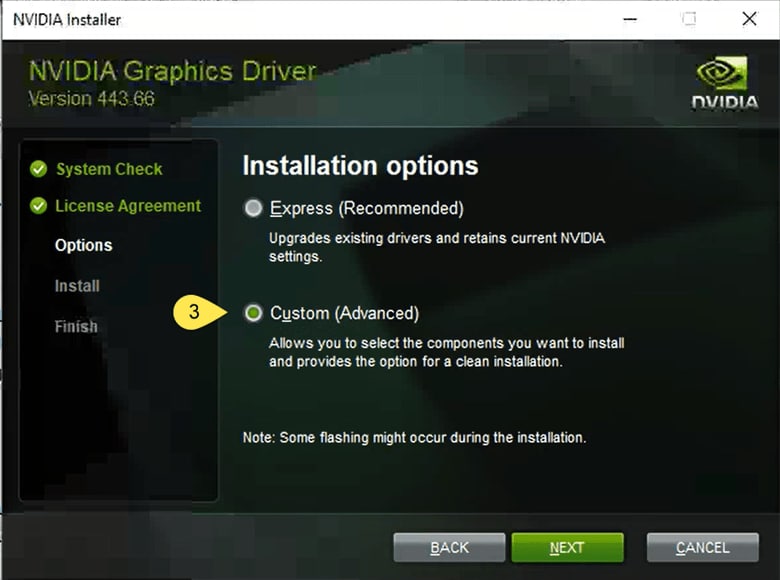Click the 'Version 443.66' text

click(x=92, y=98)
